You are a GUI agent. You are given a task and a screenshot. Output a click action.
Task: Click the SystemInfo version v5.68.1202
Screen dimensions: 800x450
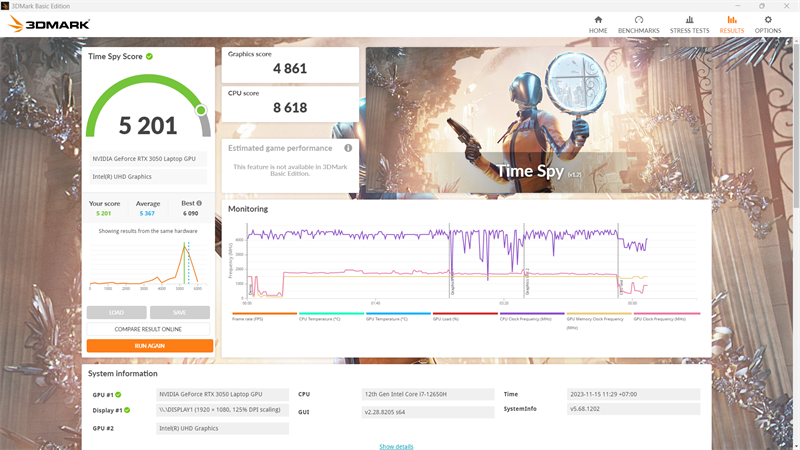point(633,409)
